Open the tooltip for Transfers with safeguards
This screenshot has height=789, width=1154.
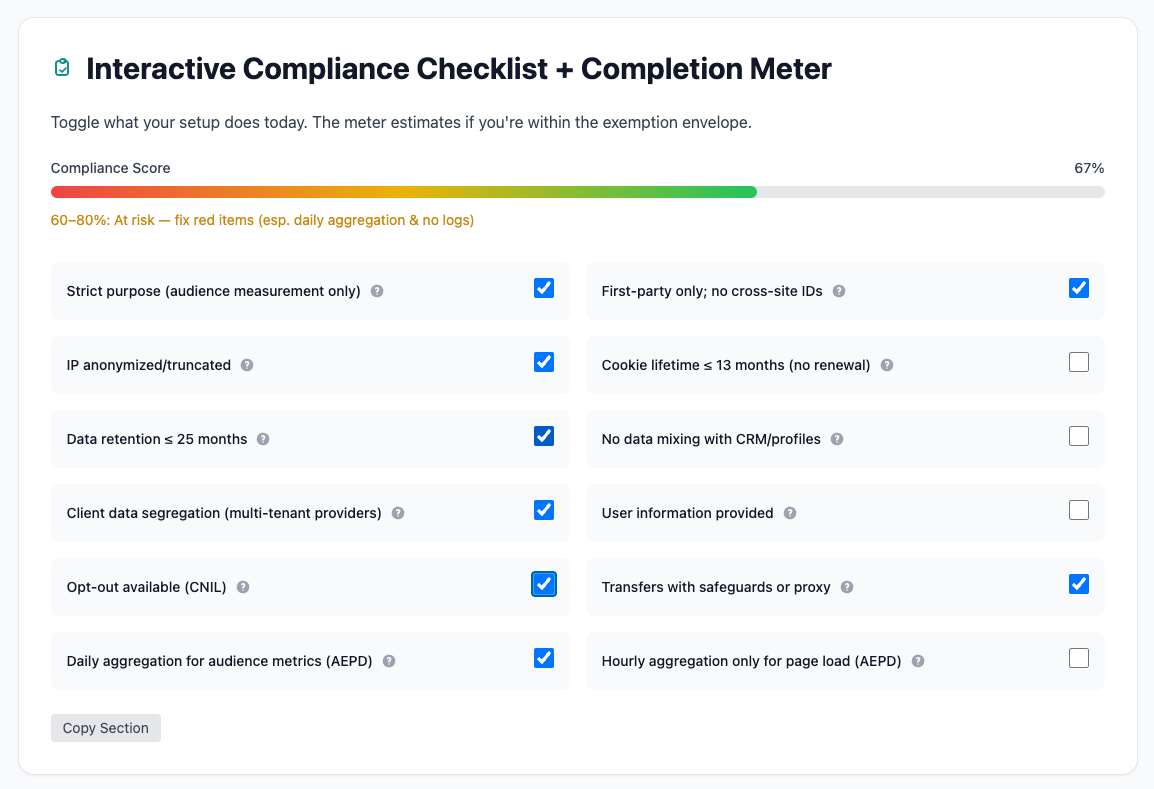point(847,587)
